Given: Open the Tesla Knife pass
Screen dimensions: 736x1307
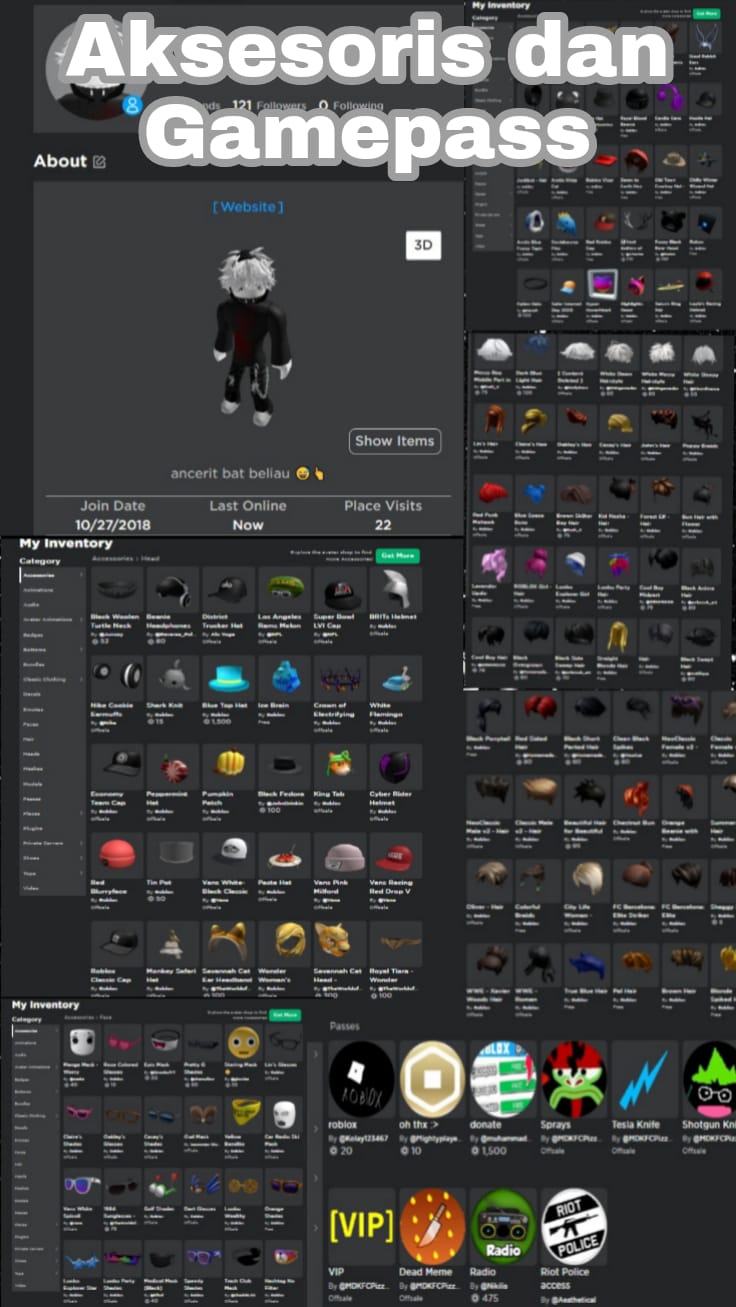Looking at the screenshot, I should [x=644, y=1079].
